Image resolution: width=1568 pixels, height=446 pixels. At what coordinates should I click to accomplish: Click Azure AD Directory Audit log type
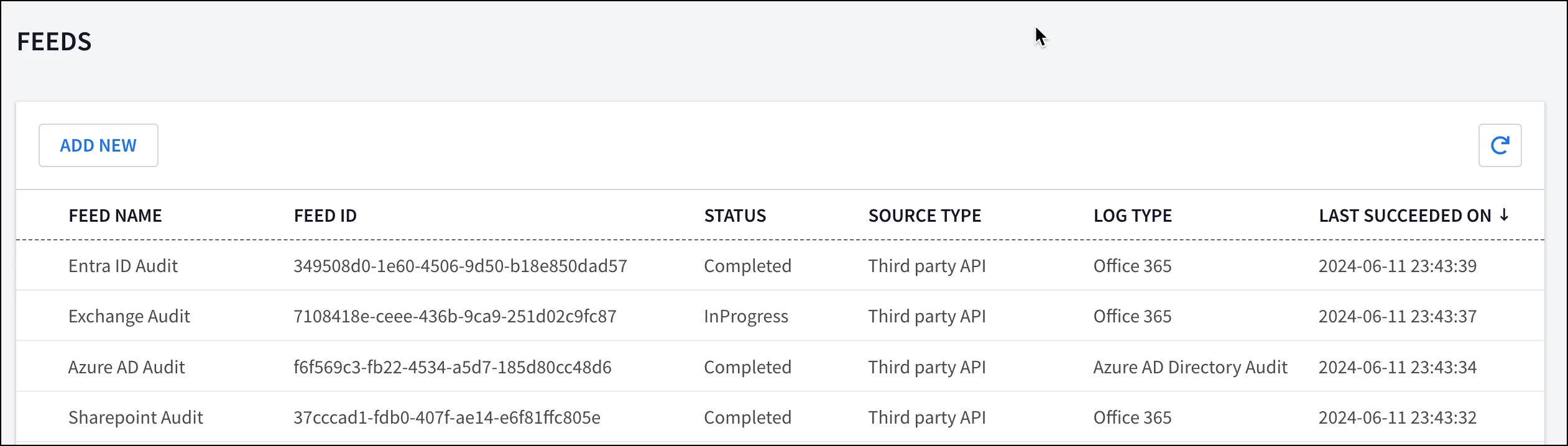1190,367
